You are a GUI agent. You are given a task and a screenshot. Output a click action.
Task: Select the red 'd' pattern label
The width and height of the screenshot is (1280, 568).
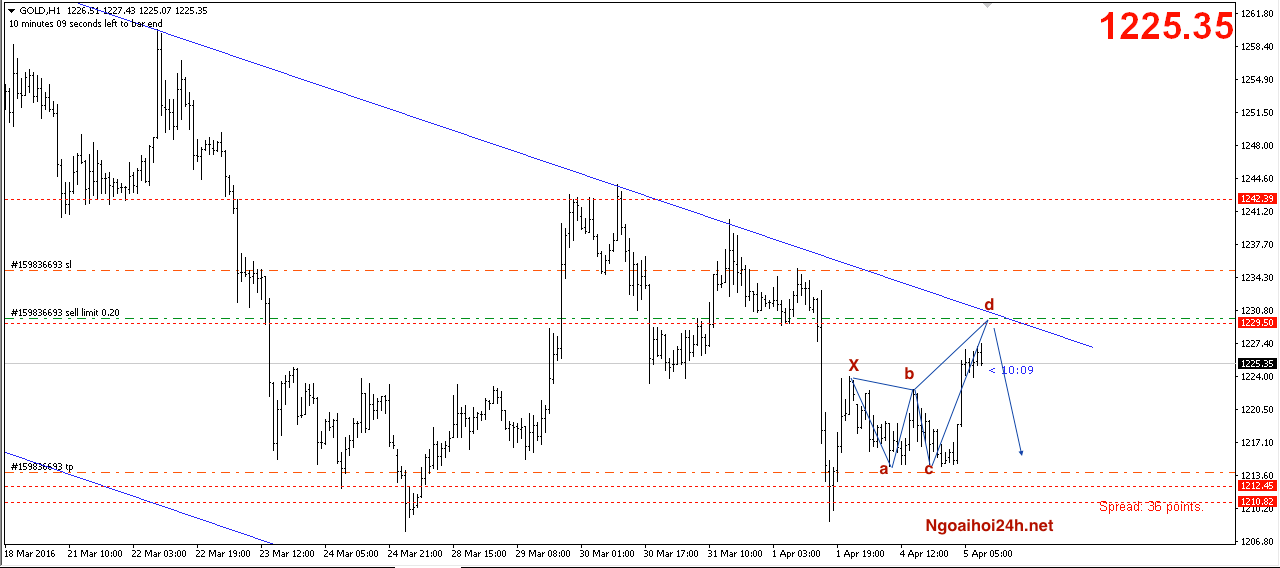click(989, 304)
